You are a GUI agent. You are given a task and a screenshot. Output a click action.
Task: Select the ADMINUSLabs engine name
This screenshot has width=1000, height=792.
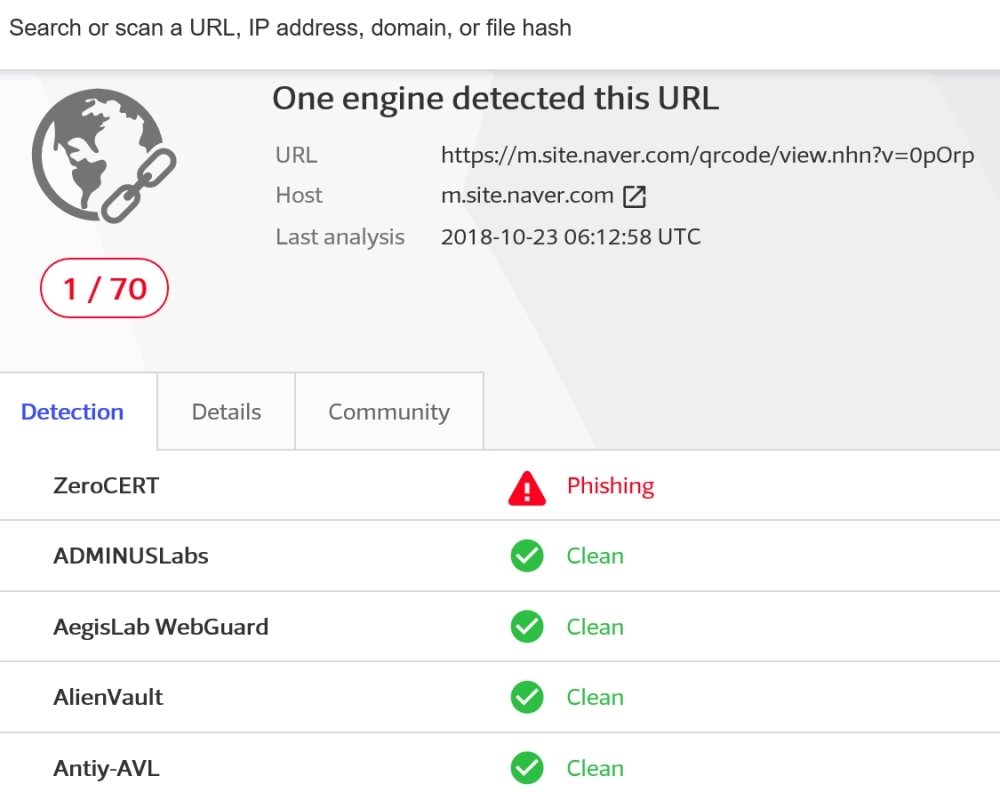point(131,556)
